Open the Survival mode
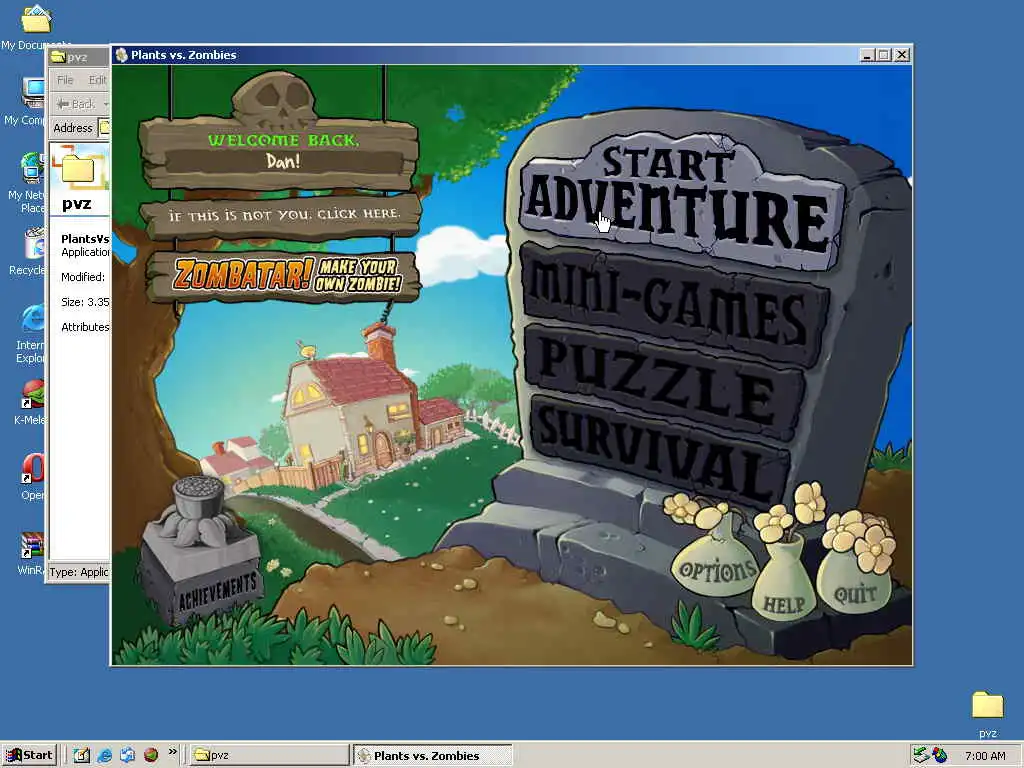The width and height of the screenshot is (1024, 768). [x=661, y=451]
